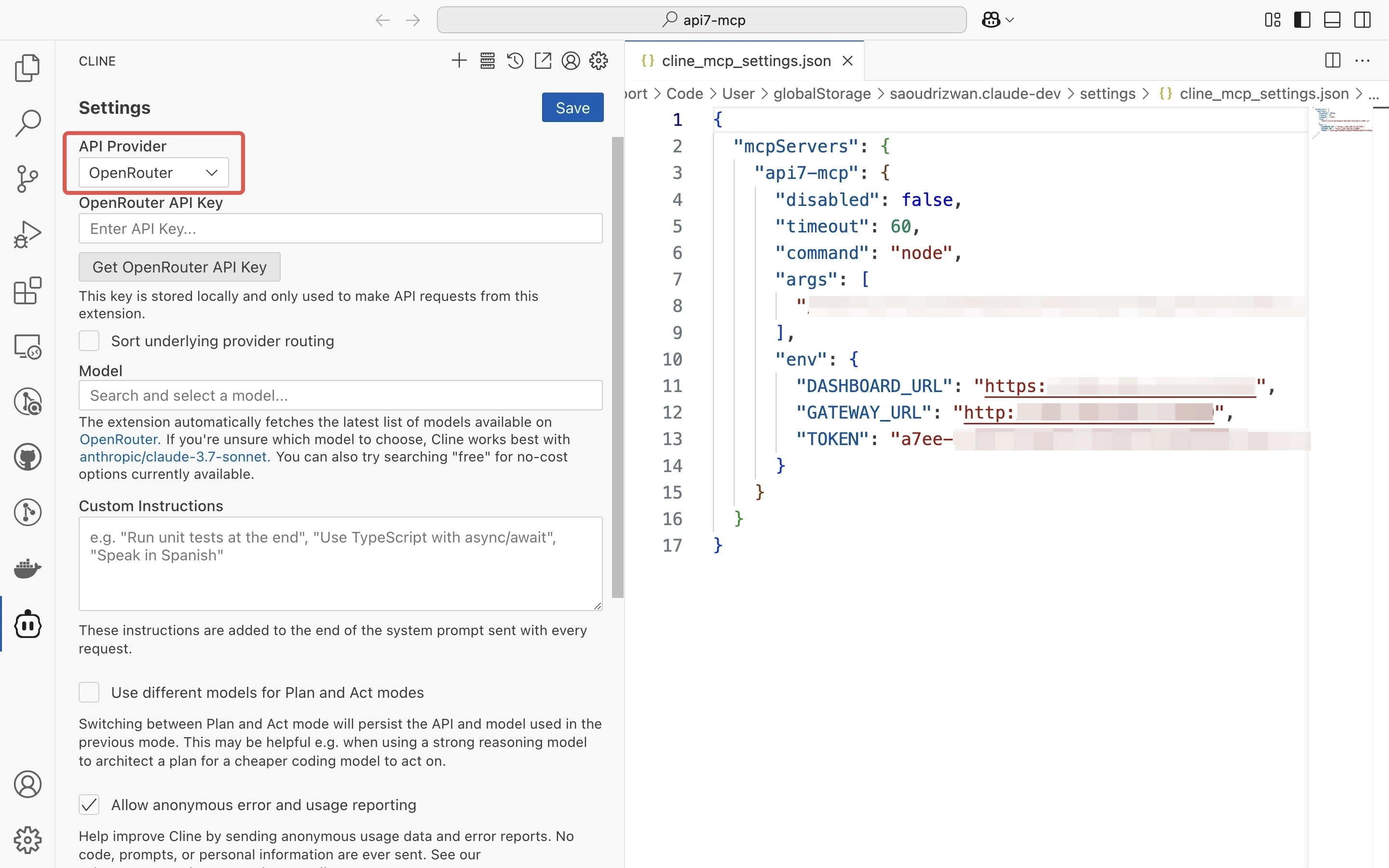Open editor More Actions ellipsis
This screenshot has width=1389, height=868.
pyautogui.click(x=1362, y=60)
